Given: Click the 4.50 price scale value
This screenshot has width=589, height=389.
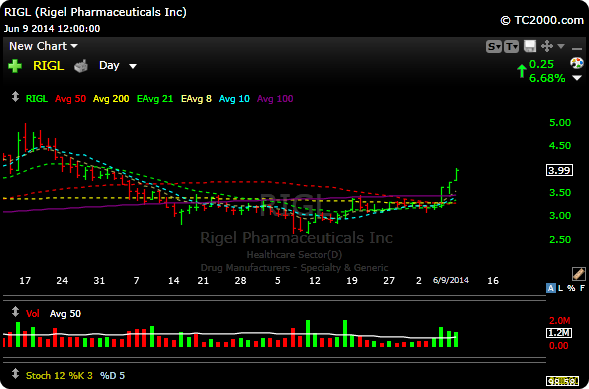Looking at the screenshot, I should 560,146.
